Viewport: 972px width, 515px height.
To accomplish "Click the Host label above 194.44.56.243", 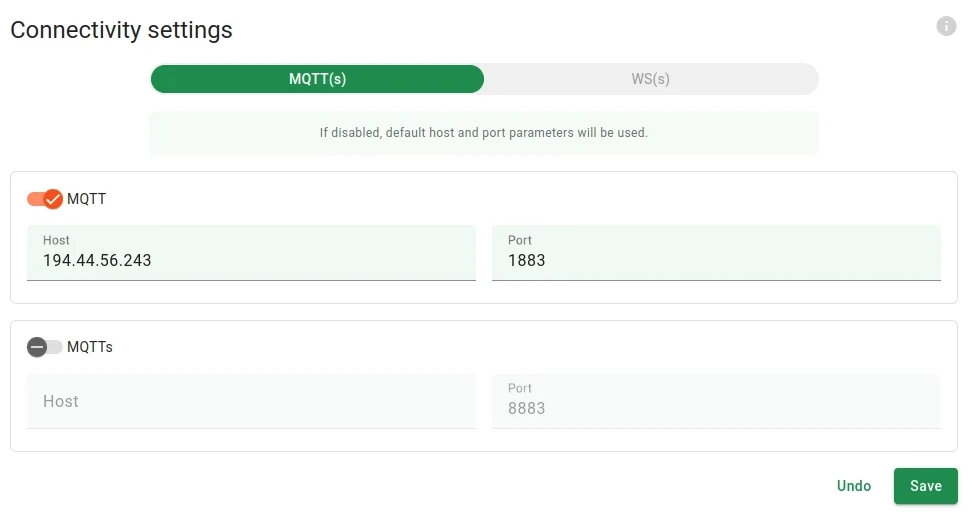I will click(x=56, y=240).
